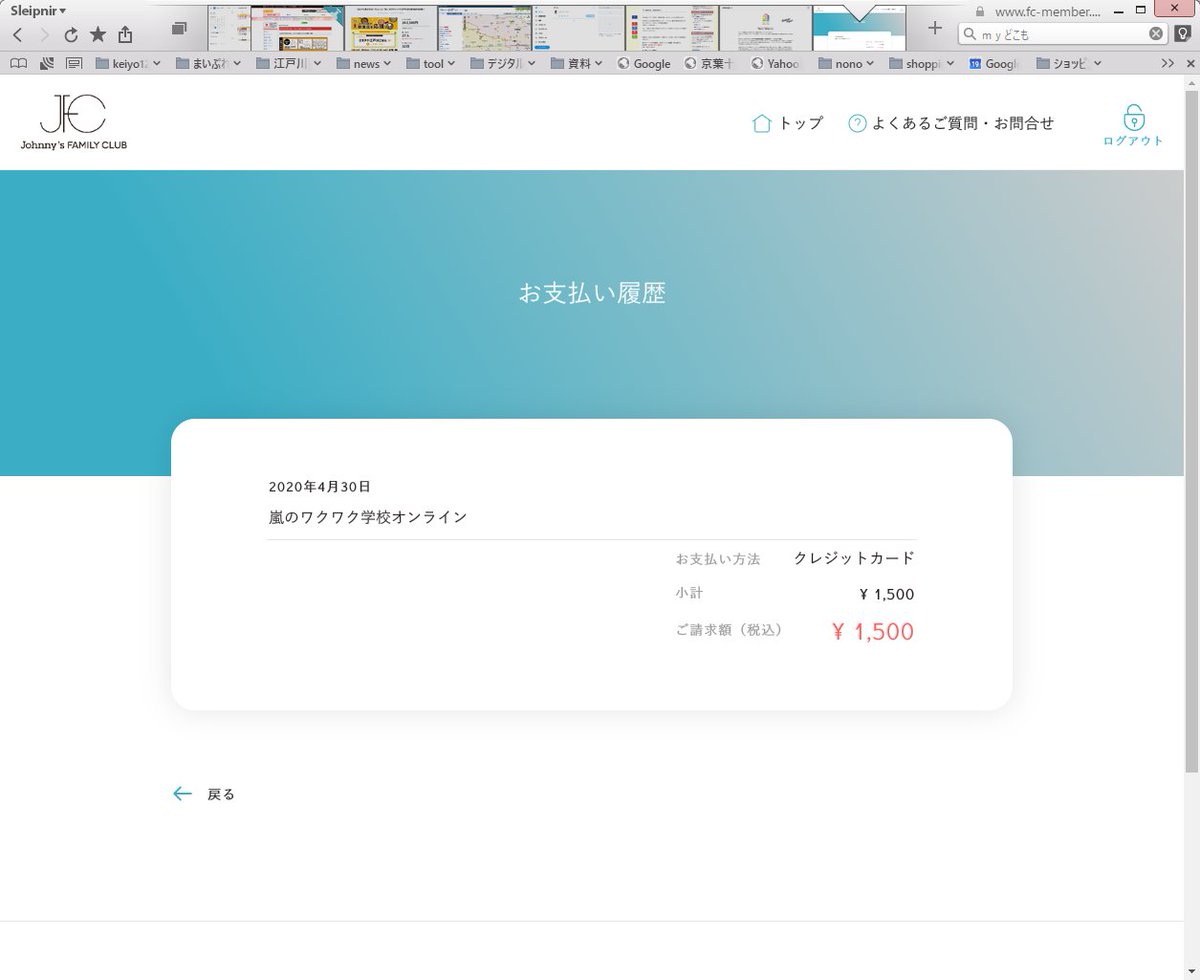The width and height of the screenshot is (1200, 980).
Task: Switch to the seventh tab thumbnail
Action: point(766,28)
